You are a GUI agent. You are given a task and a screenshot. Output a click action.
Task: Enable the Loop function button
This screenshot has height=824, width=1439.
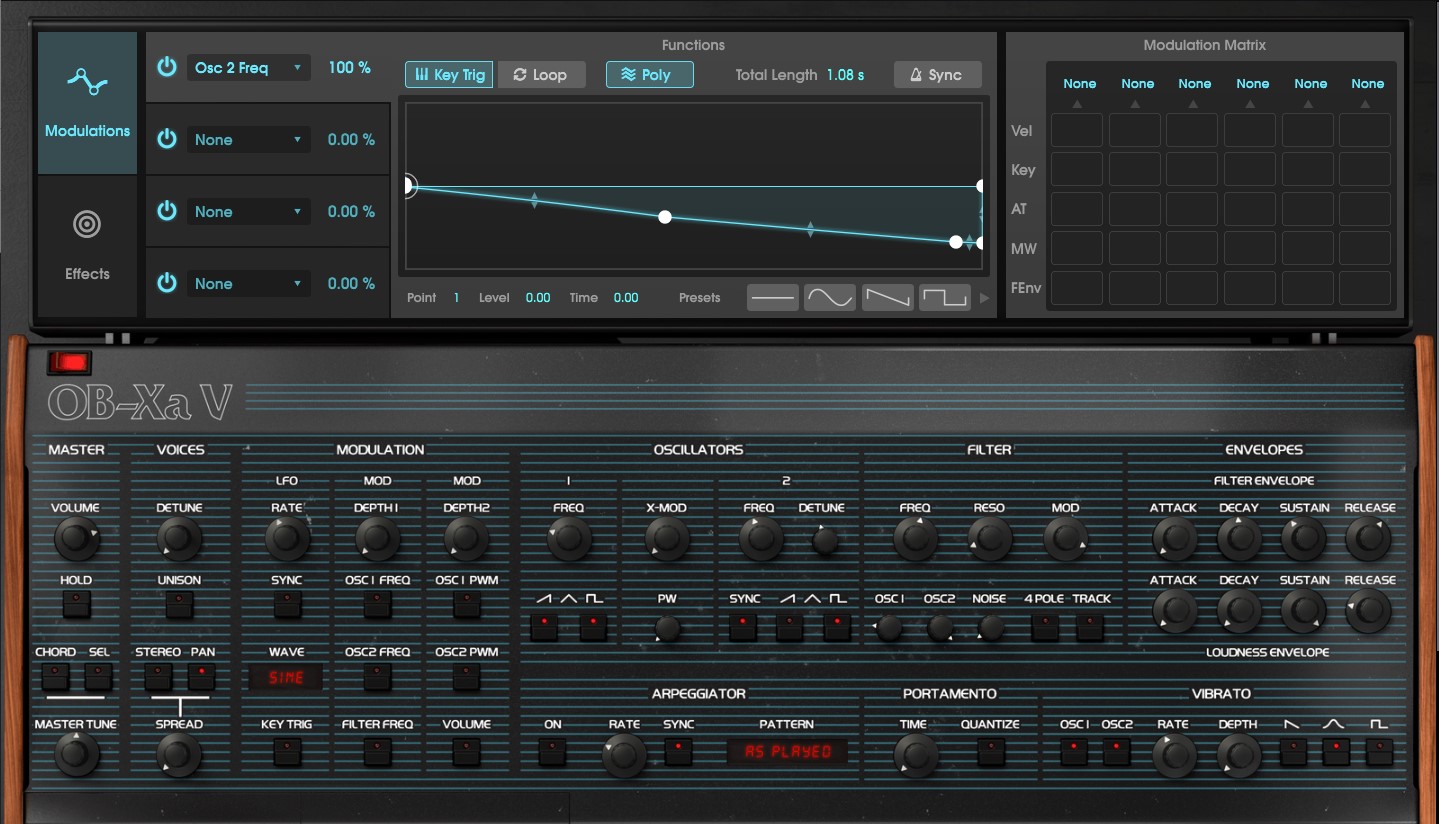541,75
